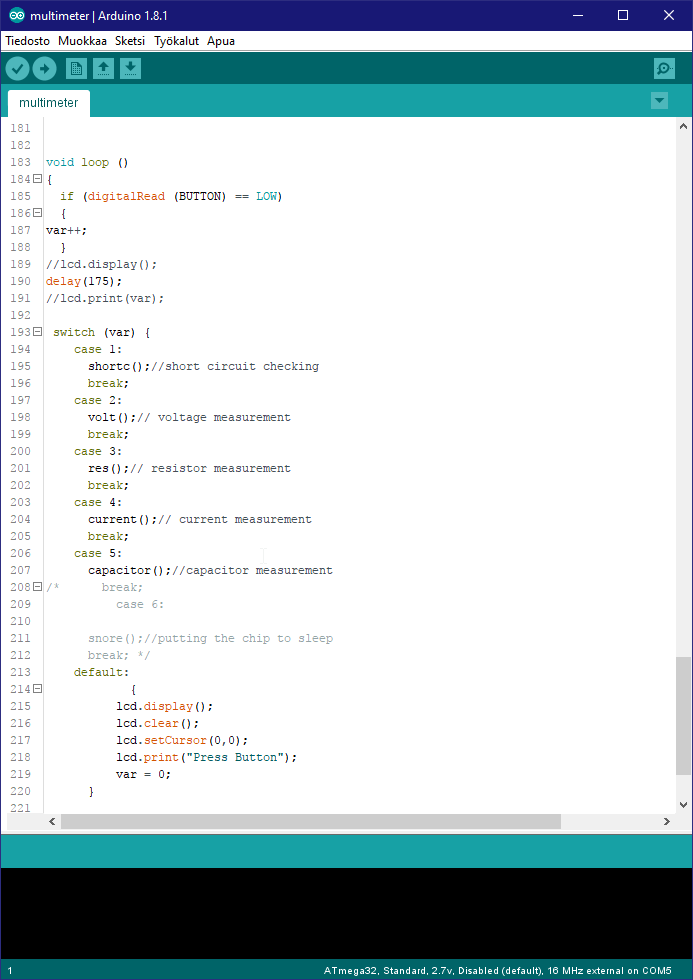Click 'volt();' call on line 198
The width and height of the screenshot is (693, 980).
[x=112, y=418]
